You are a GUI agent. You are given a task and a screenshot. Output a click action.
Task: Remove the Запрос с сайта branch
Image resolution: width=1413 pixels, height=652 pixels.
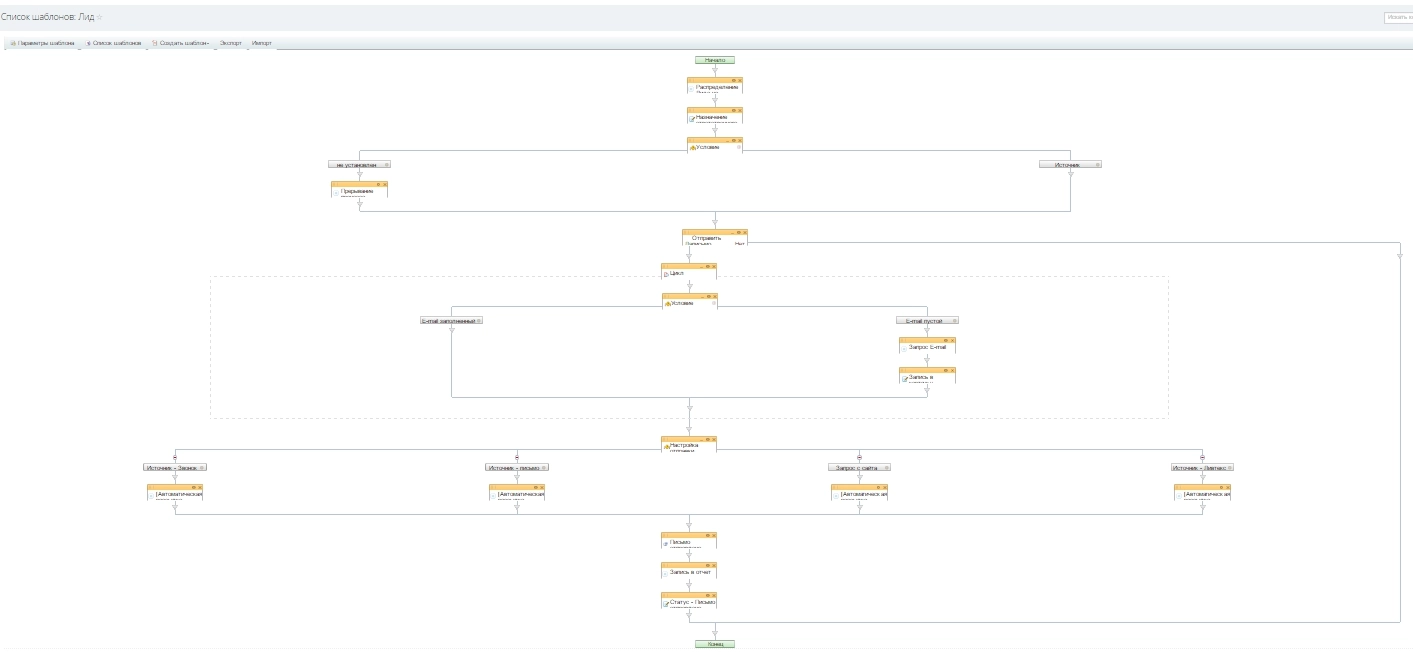859,457
